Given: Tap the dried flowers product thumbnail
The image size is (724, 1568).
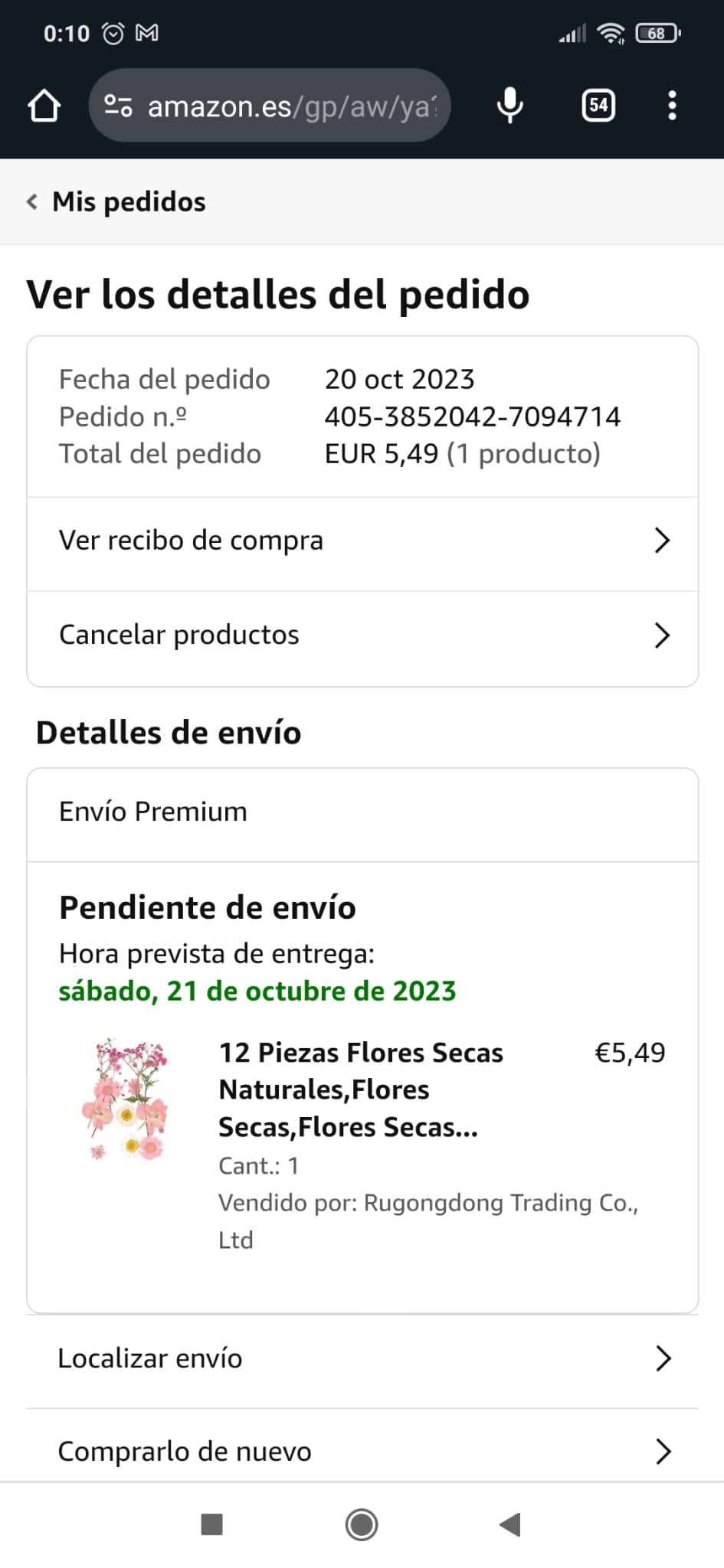Looking at the screenshot, I should pyautogui.click(x=126, y=1099).
